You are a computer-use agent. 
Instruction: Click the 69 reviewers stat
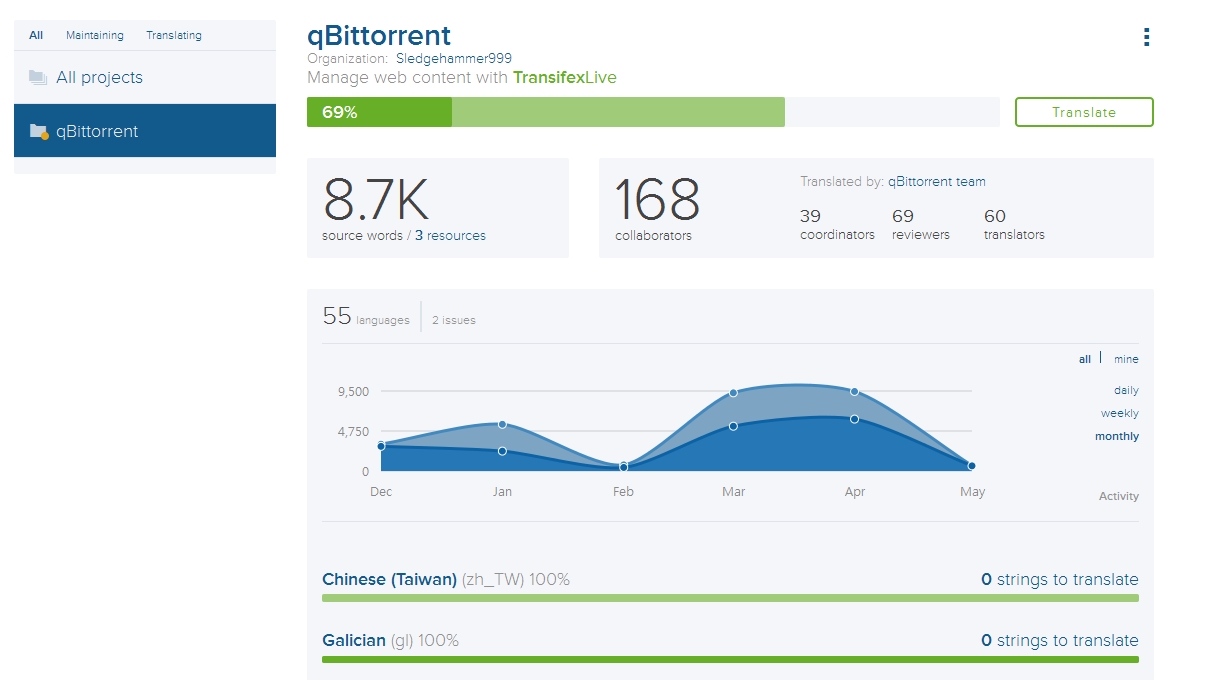point(921,224)
